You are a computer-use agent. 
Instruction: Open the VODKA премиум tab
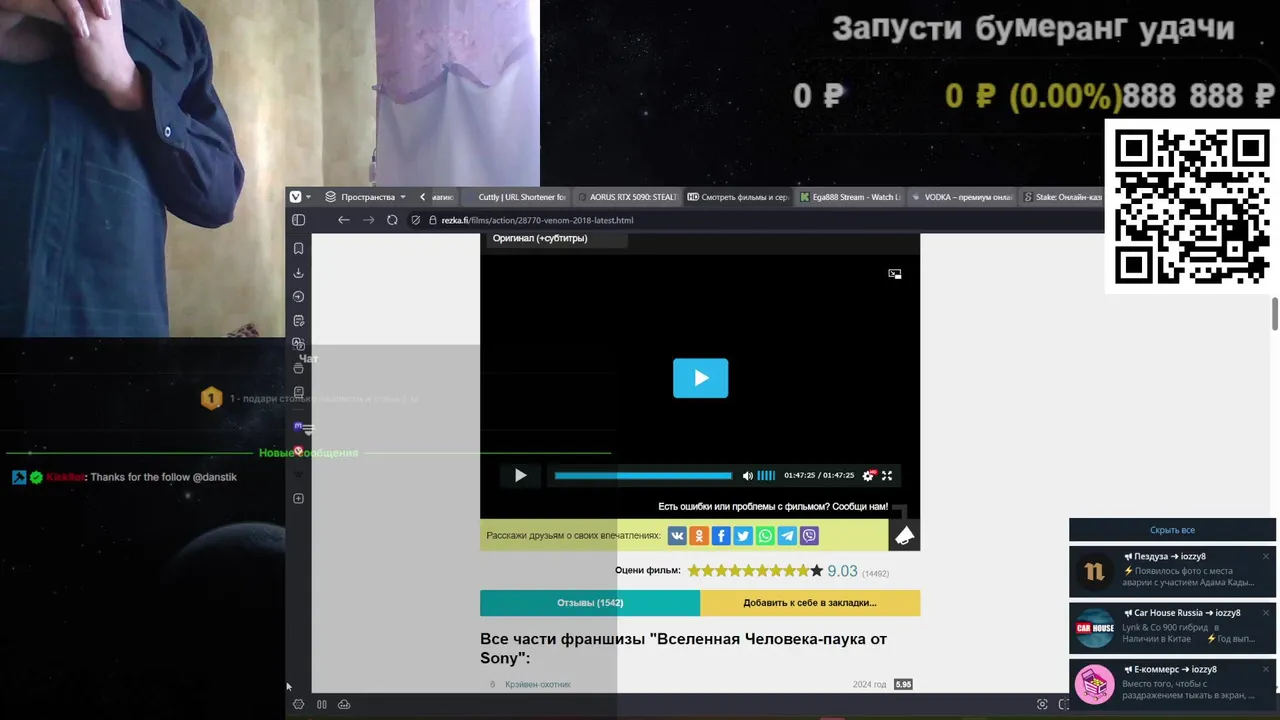click(962, 197)
